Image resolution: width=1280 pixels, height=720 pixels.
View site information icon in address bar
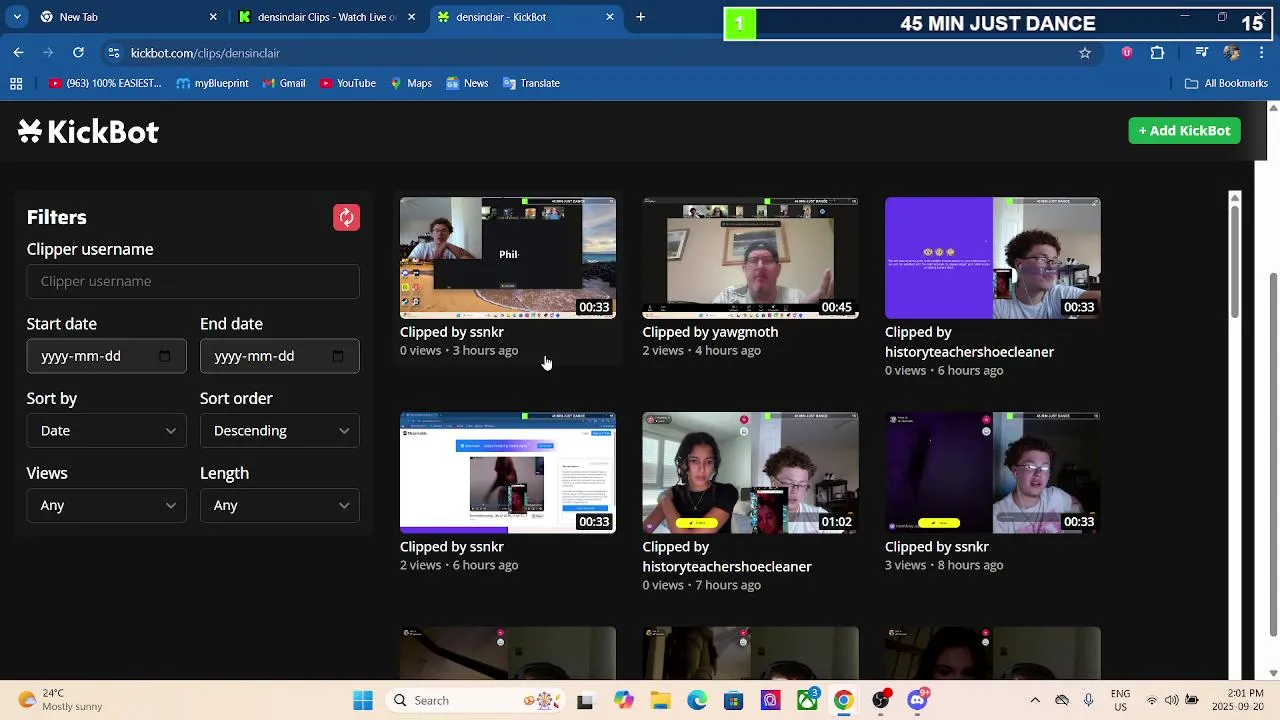pyautogui.click(x=113, y=53)
